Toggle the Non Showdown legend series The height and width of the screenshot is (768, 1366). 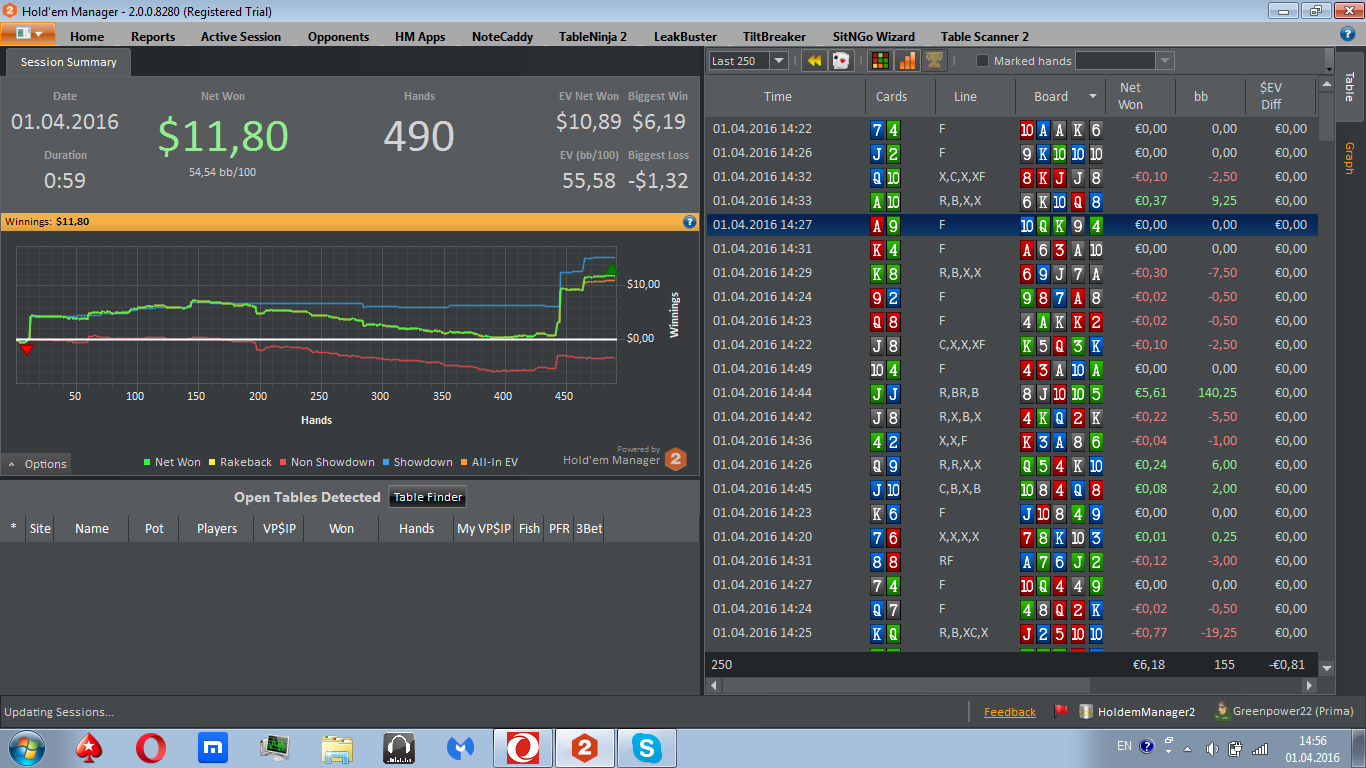pos(327,462)
